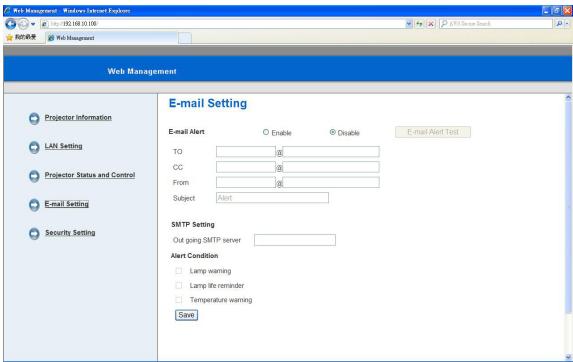The image size is (573, 362).
Task: Open Projector Status and Control link
Action: (x=90, y=175)
